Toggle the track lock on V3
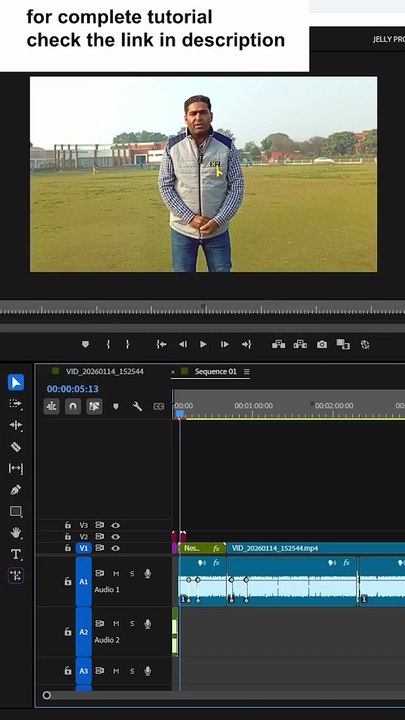The height and width of the screenshot is (720, 405). point(68,525)
